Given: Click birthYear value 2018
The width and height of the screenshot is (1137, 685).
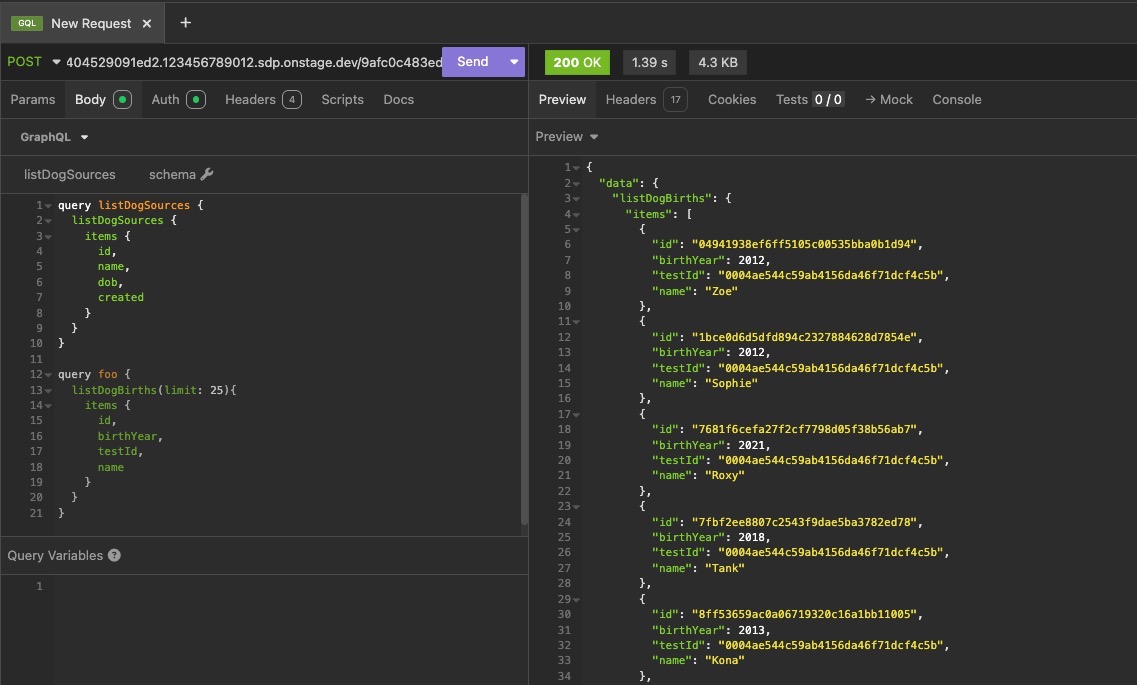Looking at the screenshot, I should point(751,537).
